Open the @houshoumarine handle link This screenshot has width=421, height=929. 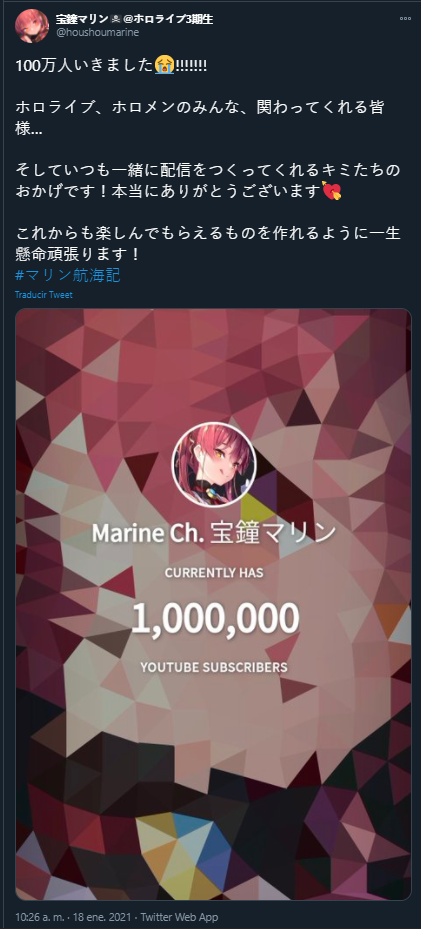(x=97, y=32)
